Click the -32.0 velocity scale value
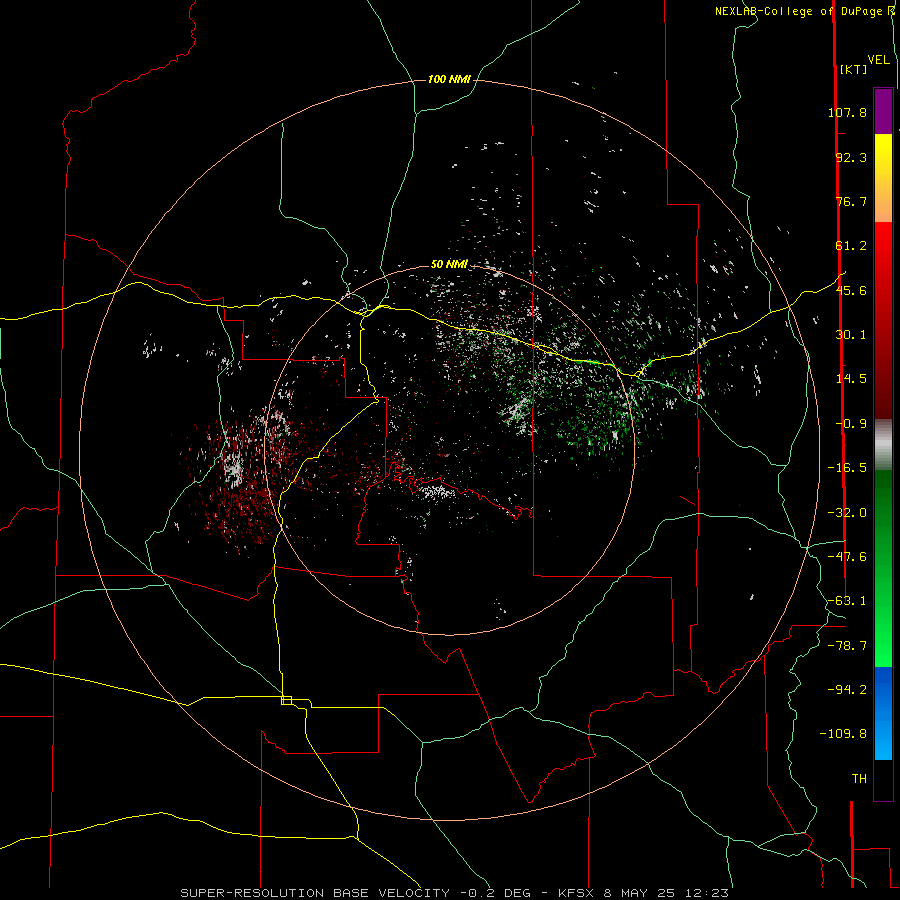Viewport: 900px width, 900px height. (847, 513)
